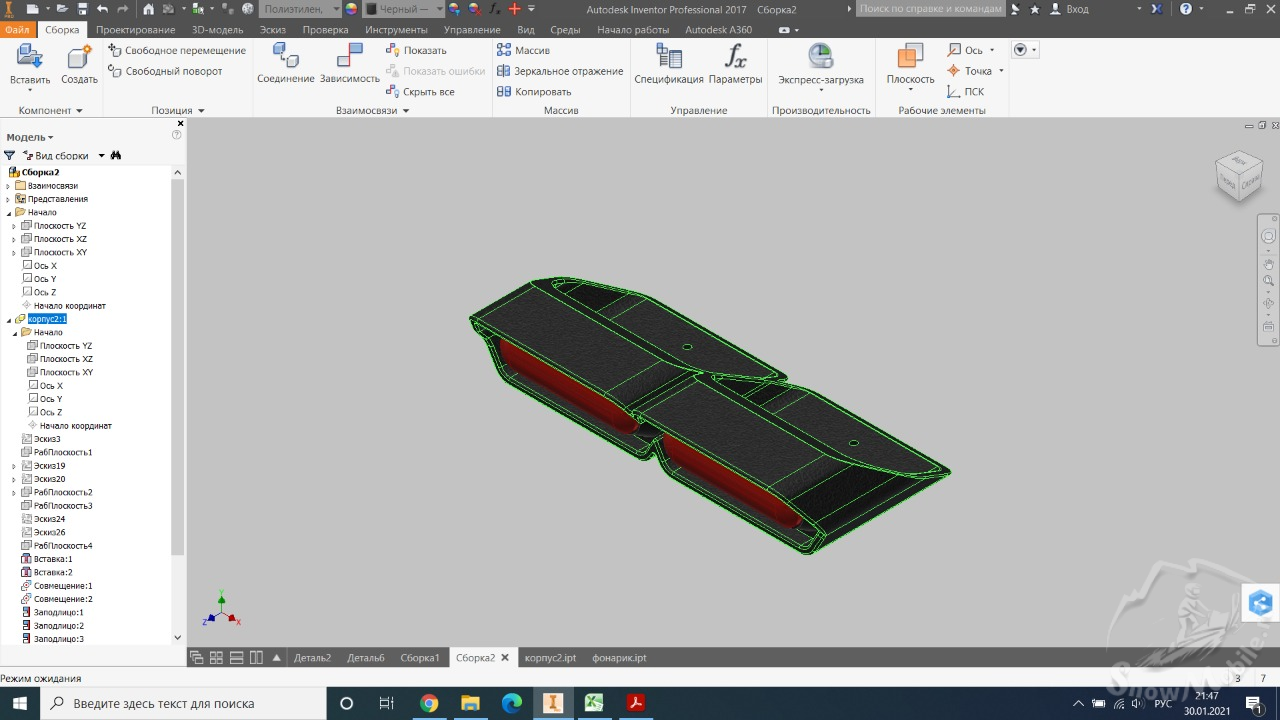Click Экспресс-загрузка icon
The width and height of the screenshot is (1280, 720).
pos(821,56)
